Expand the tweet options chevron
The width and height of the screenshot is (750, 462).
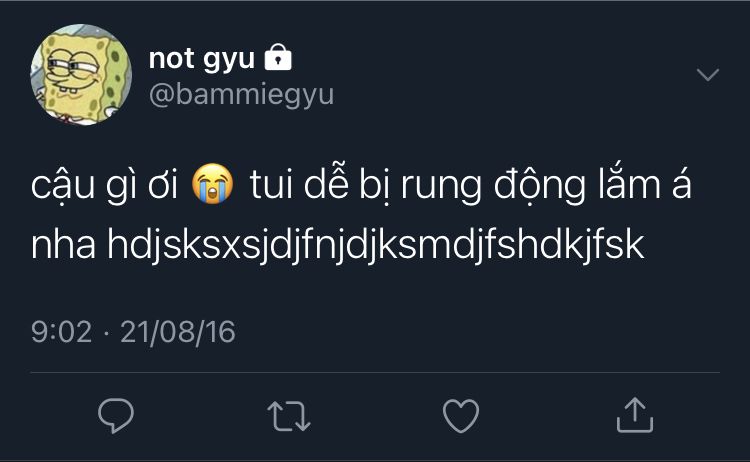[x=707, y=76]
